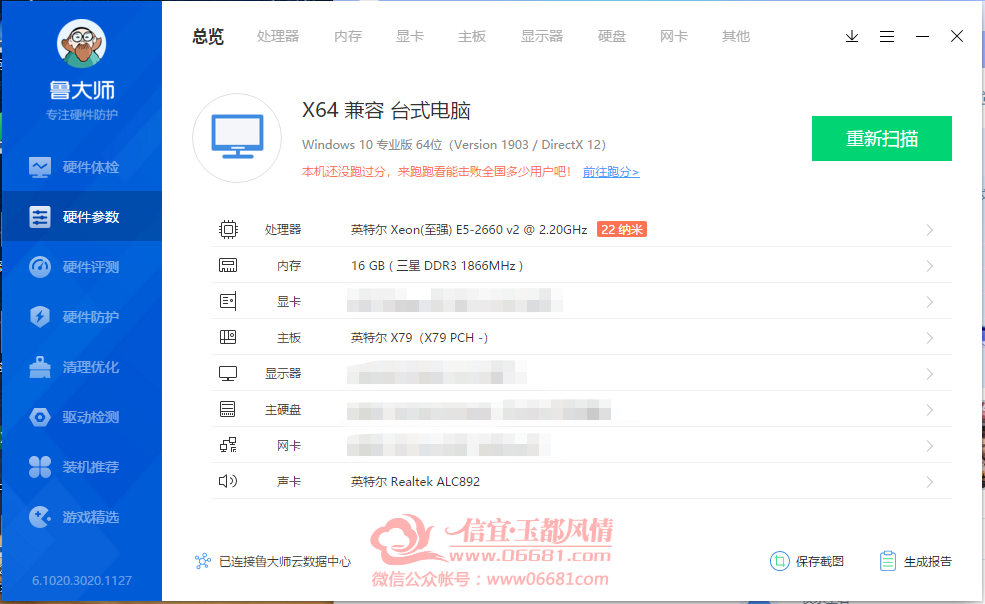Click the 内存 memory icon
The height and width of the screenshot is (604, 985).
click(x=228, y=265)
